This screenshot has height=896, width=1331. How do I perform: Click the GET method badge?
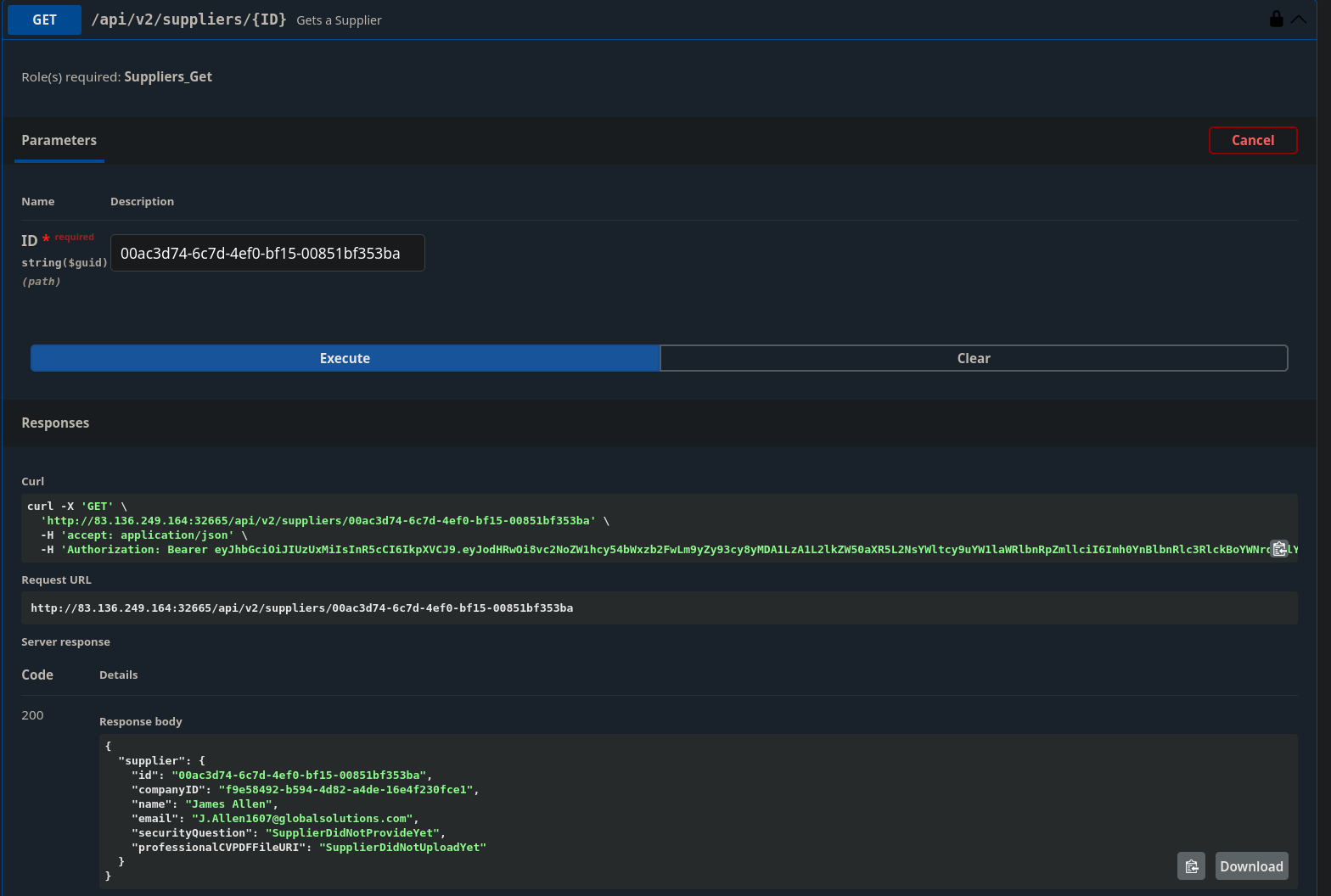point(44,20)
